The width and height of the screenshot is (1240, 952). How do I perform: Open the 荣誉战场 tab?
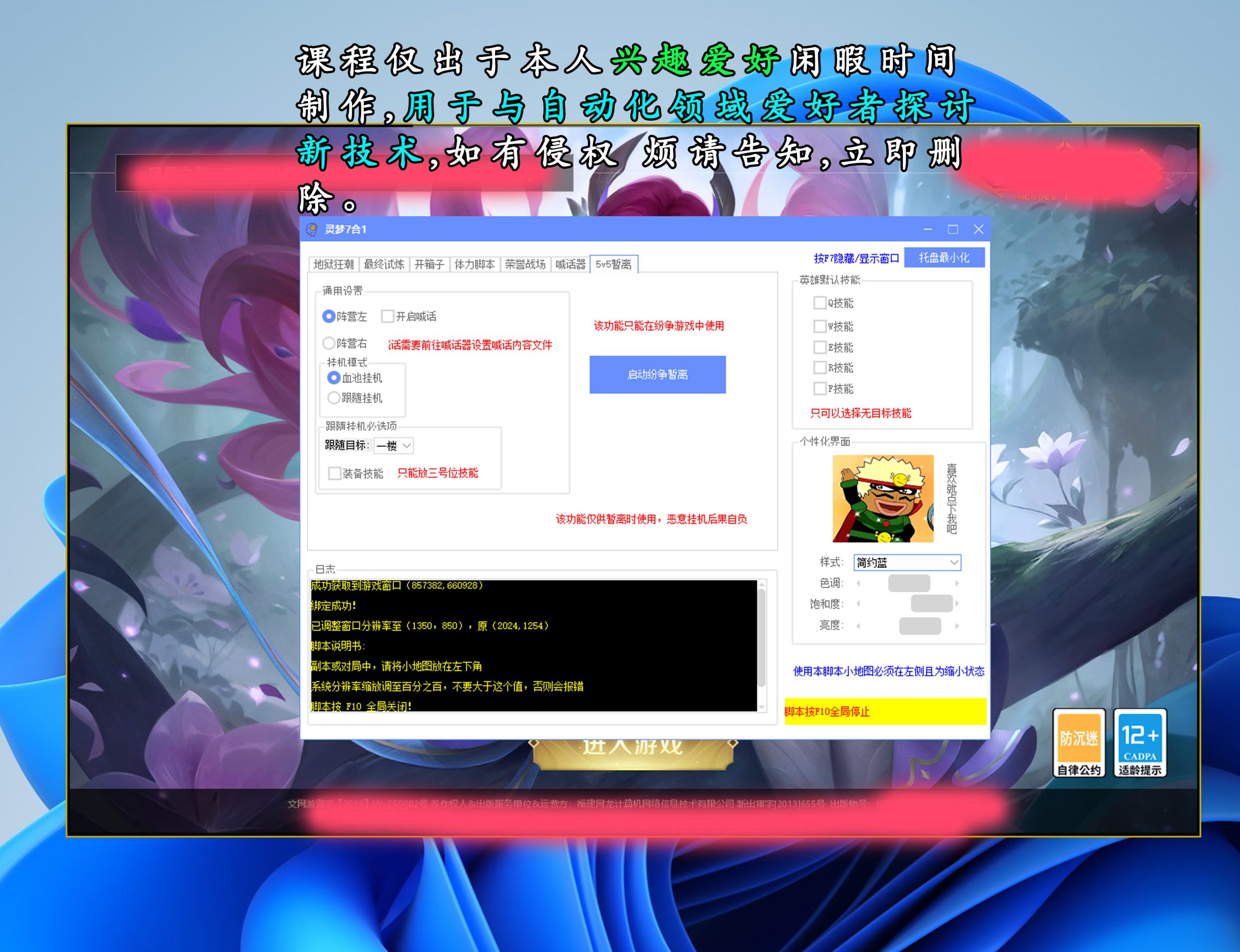tap(525, 264)
